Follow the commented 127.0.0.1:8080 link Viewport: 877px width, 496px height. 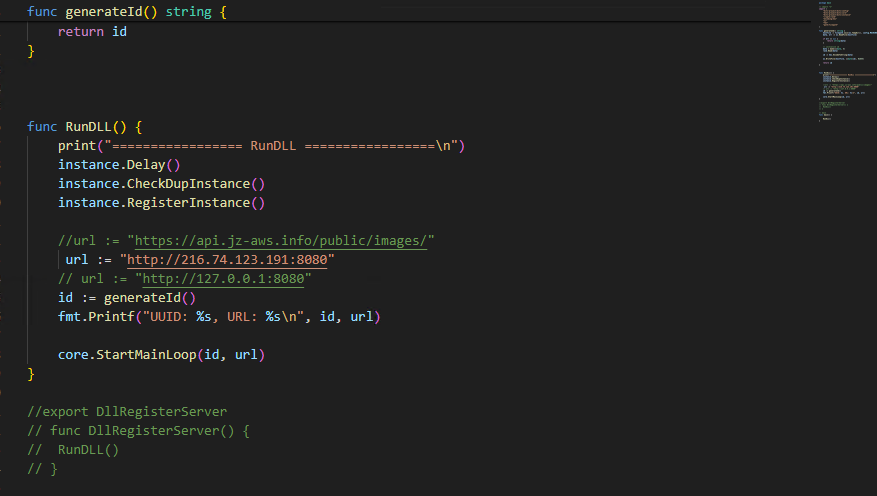point(224,279)
